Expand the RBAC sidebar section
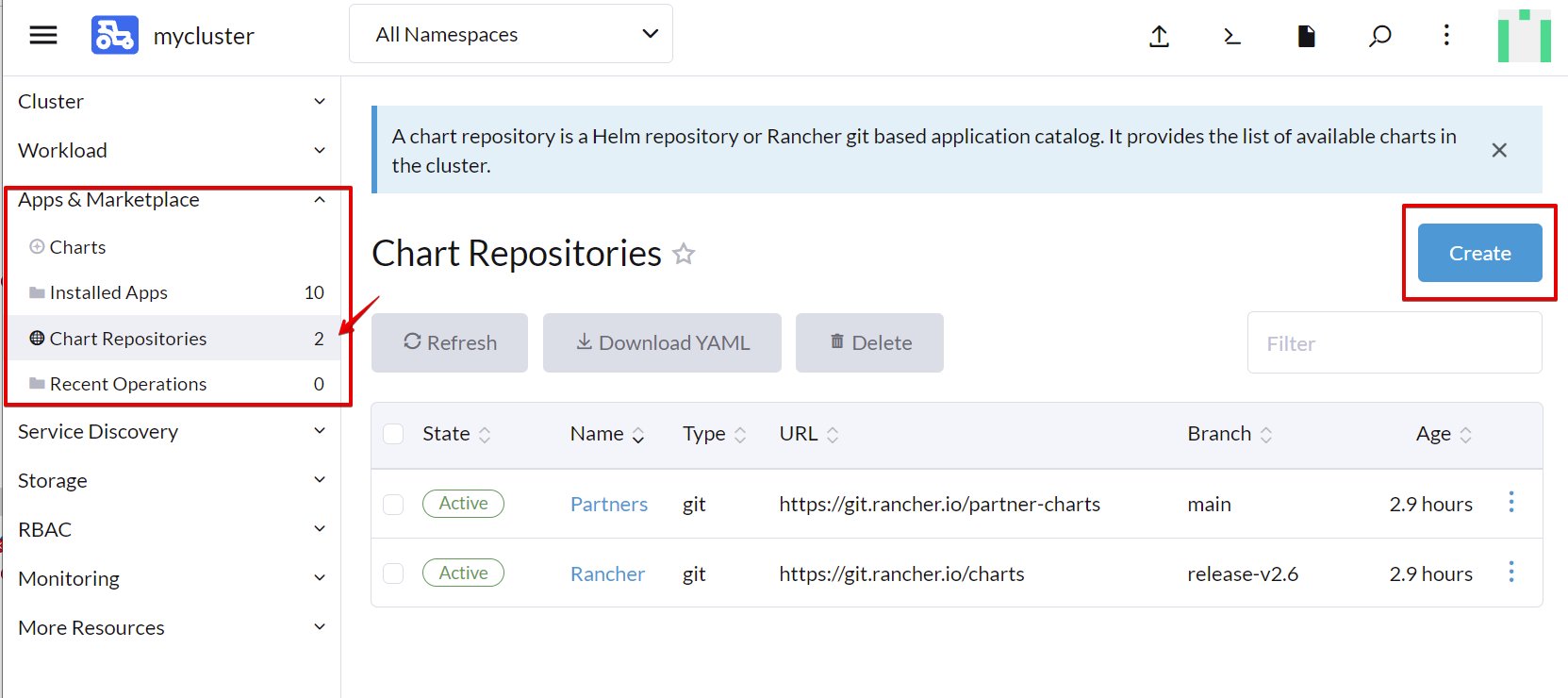 point(172,529)
